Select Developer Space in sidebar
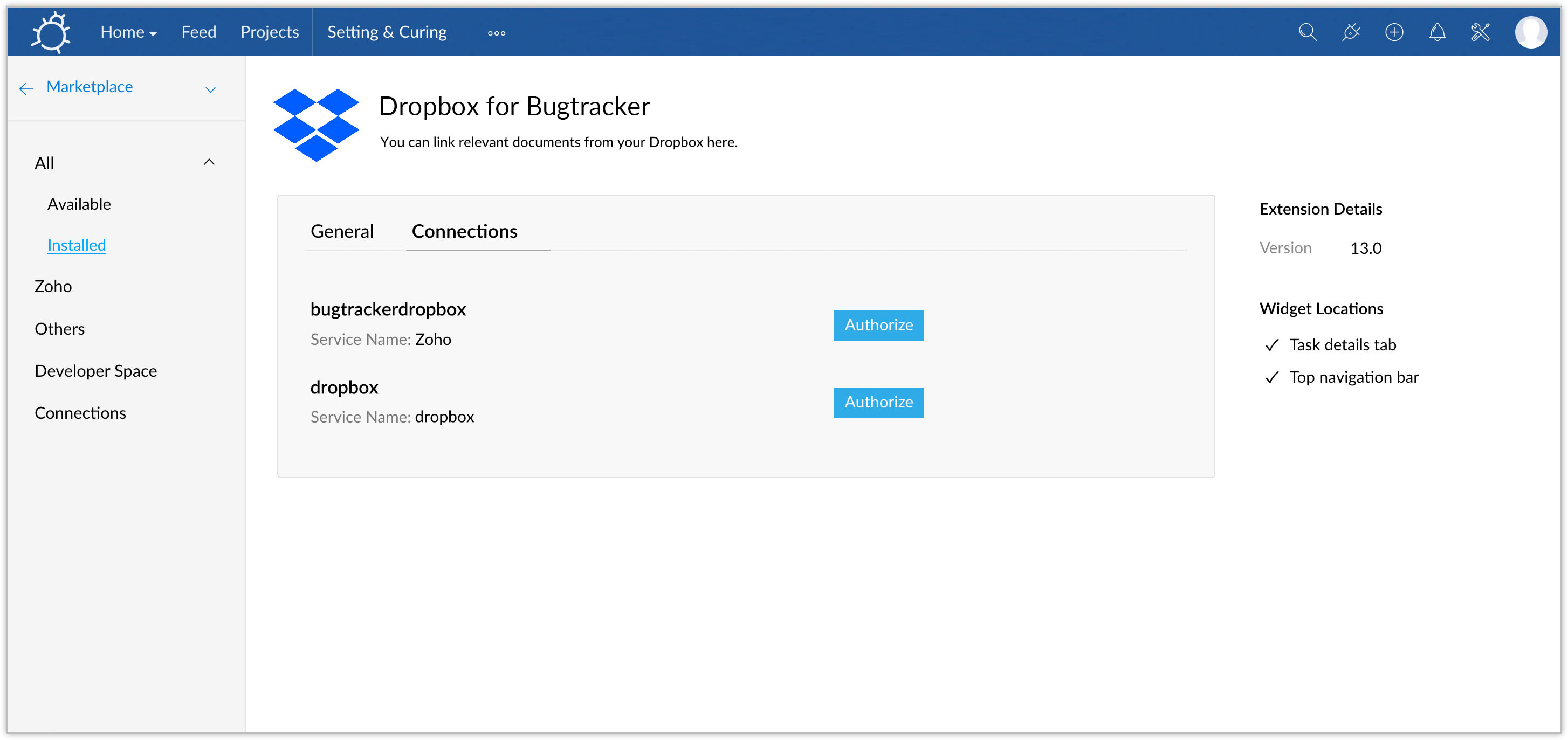 (95, 371)
